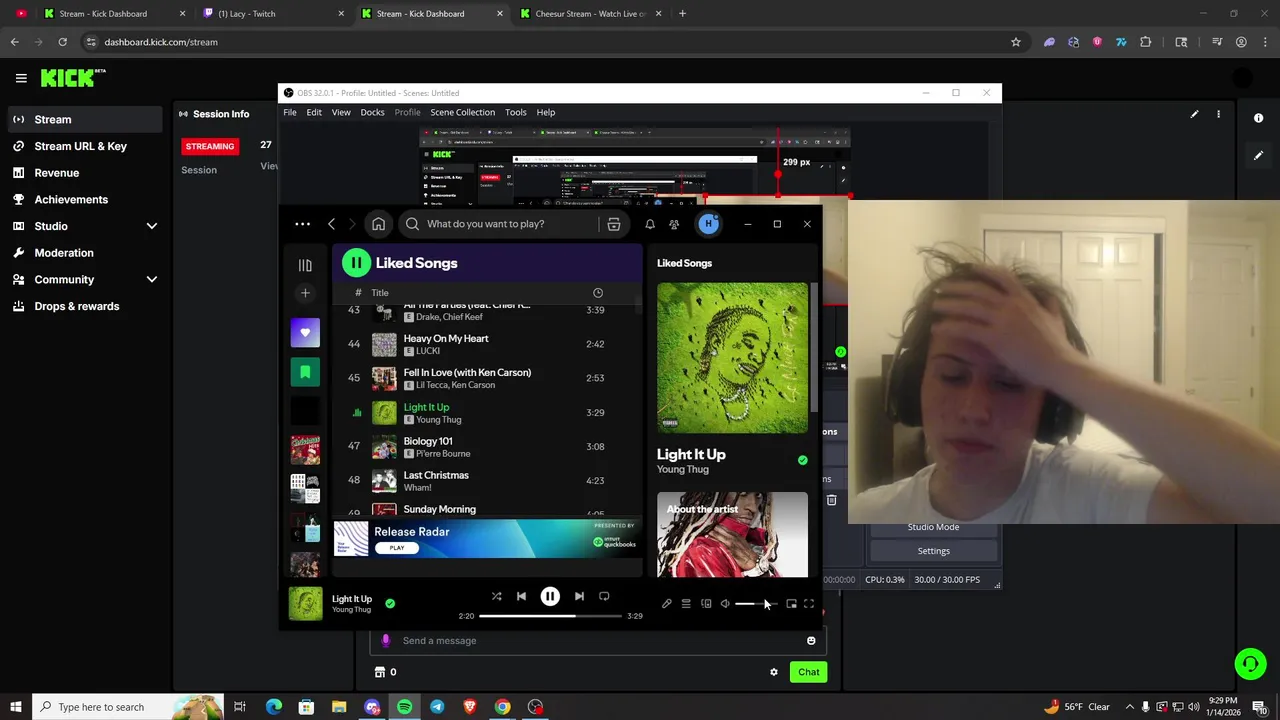Screen dimensions: 1280x720
Task: Open the OBS Help menu
Action: 546,112
